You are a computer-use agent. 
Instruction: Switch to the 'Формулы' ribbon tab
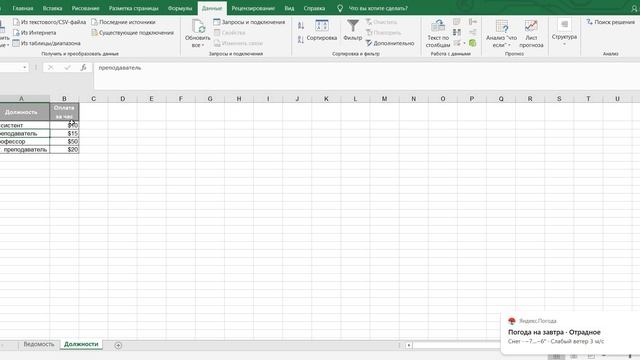180,8
